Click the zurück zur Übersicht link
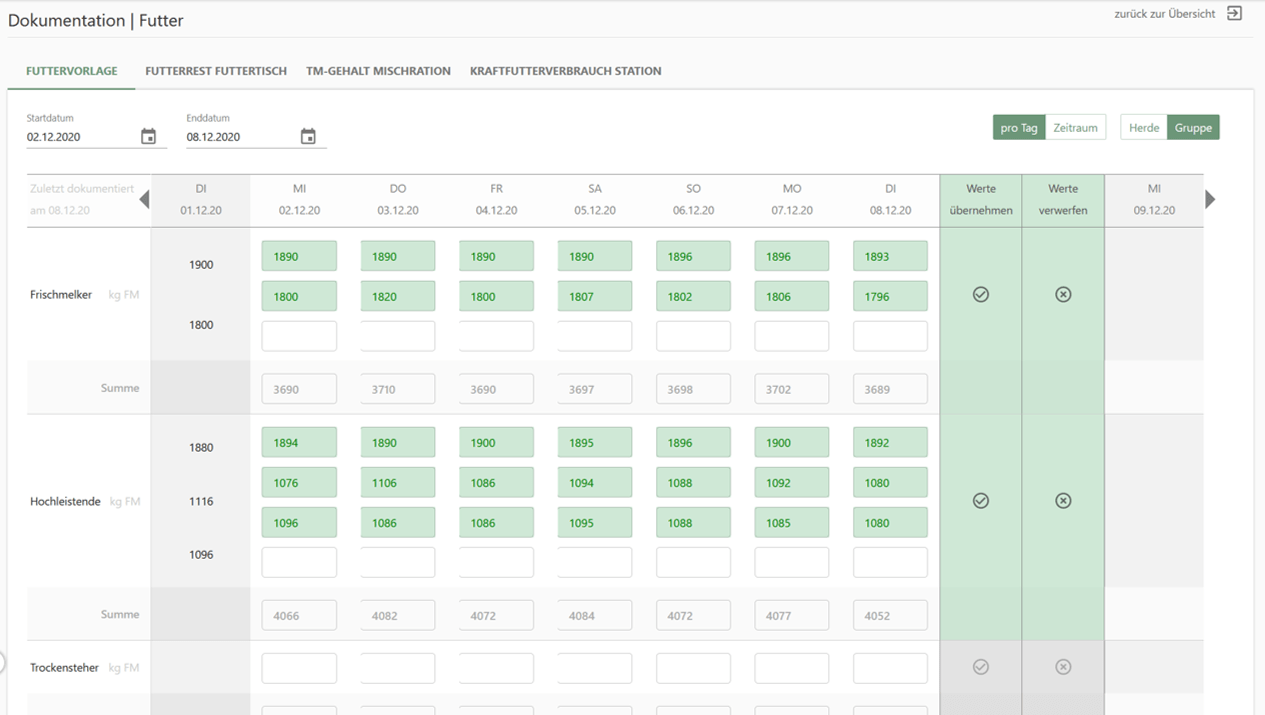Viewport: 1265px width, 715px height. pyautogui.click(x=1165, y=14)
